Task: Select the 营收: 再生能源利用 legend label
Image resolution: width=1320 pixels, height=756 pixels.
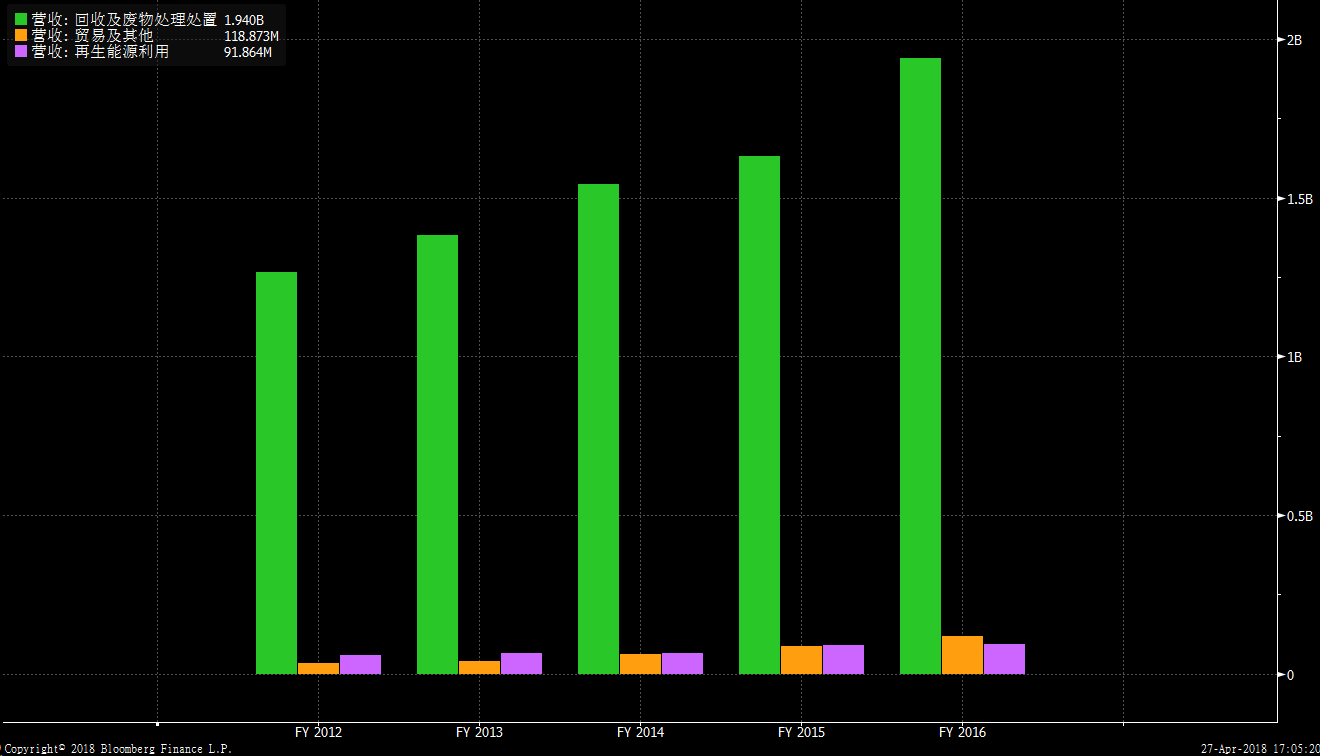Action: (x=100, y=52)
